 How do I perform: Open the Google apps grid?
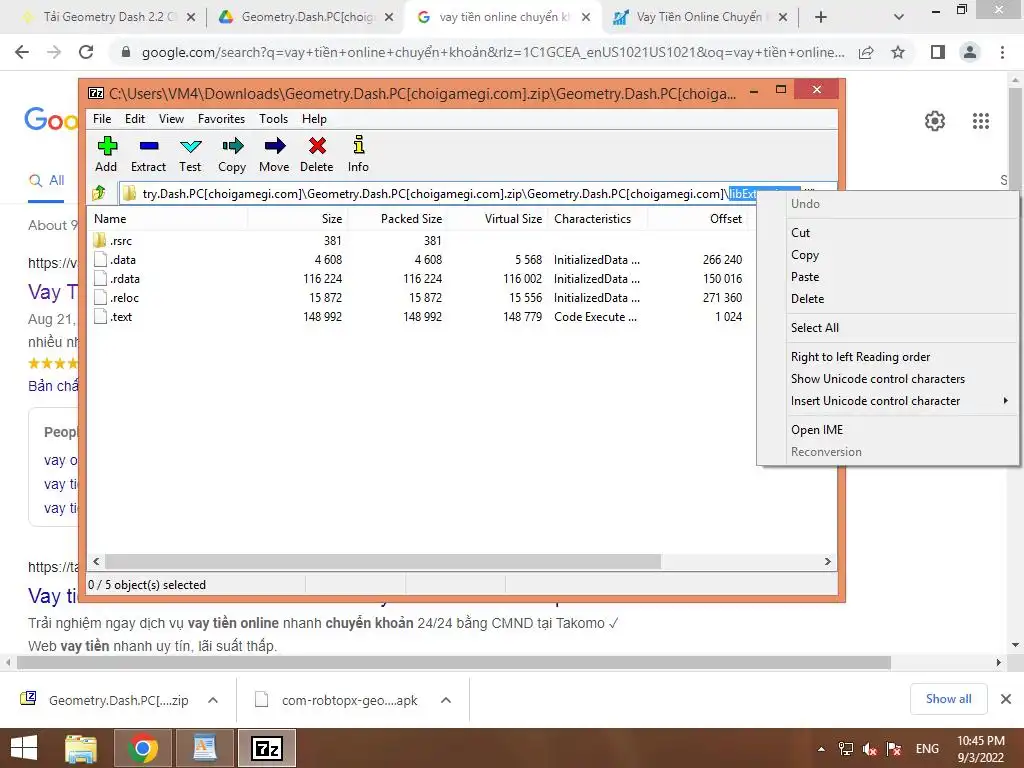[x=981, y=121]
